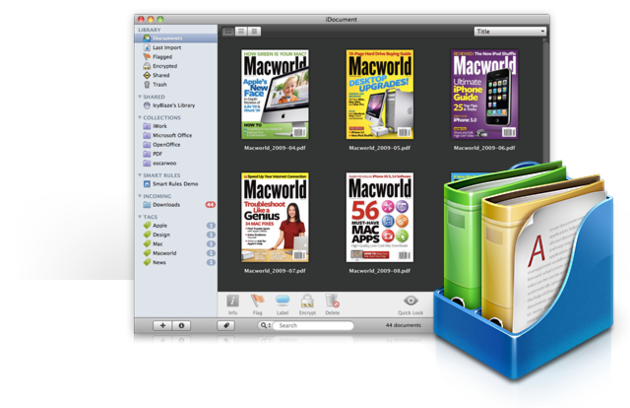
Task: Select Macworld_2009-07.pdf thumbnail
Action: click(275, 217)
